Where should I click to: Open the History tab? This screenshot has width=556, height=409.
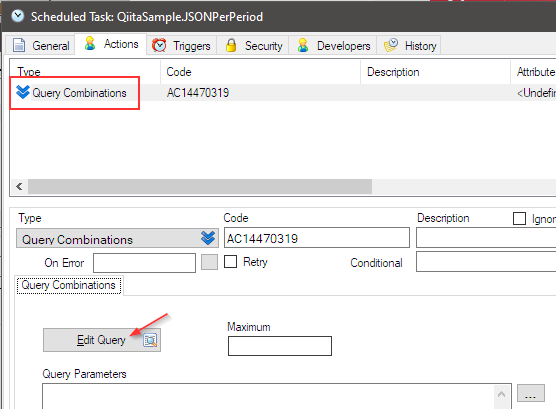409,45
